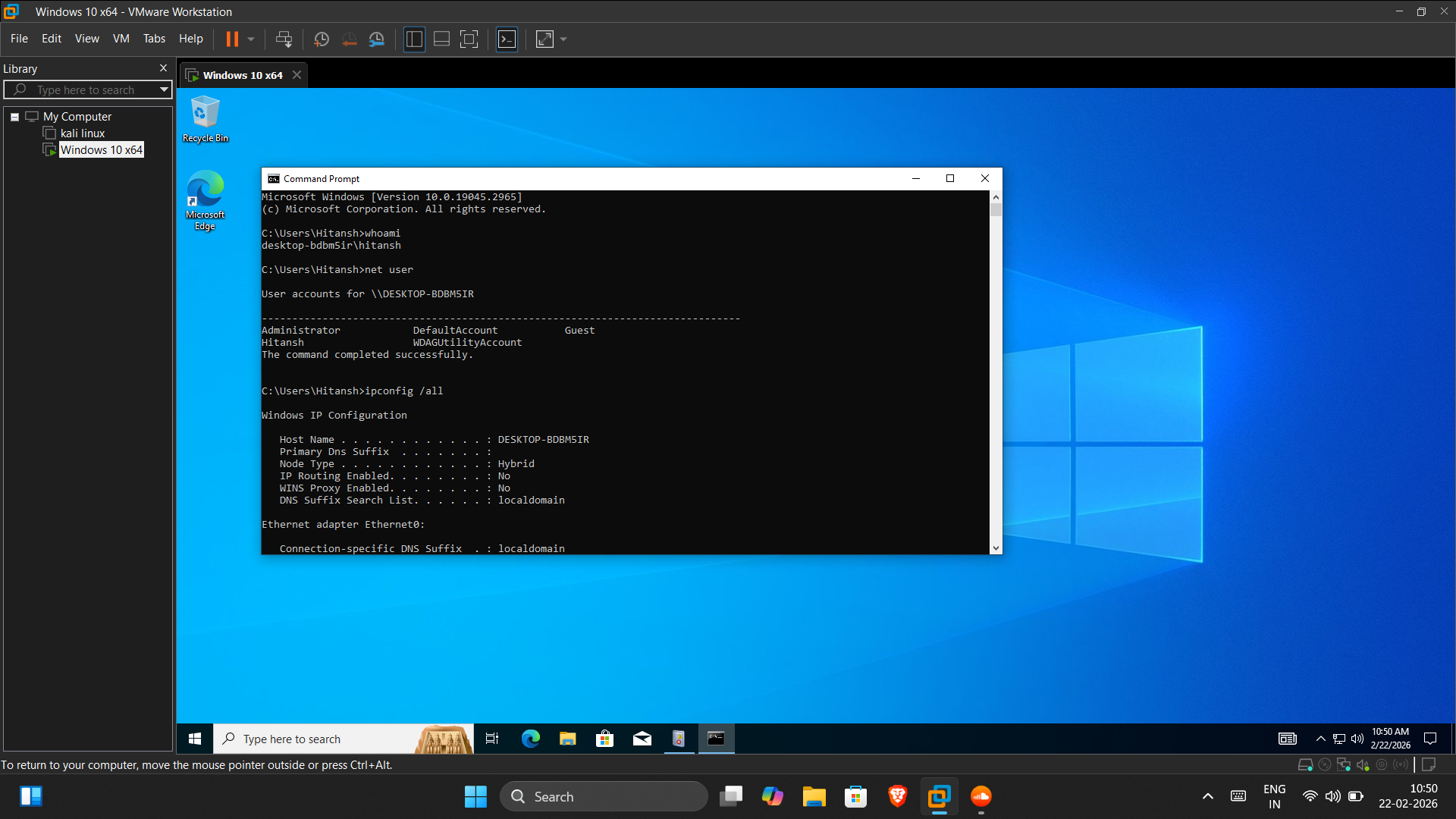Screen dimensions: 1456x819
Task: Enter full screen mode
Action: click(x=469, y=39)
